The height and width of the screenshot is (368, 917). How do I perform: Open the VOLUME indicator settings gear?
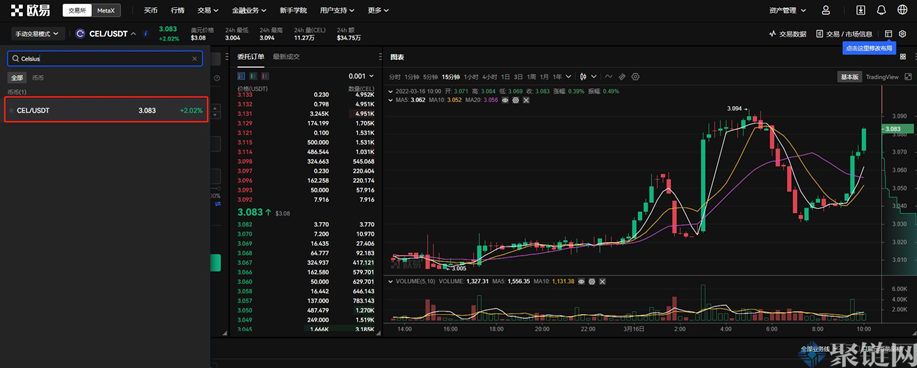point(592,281)
